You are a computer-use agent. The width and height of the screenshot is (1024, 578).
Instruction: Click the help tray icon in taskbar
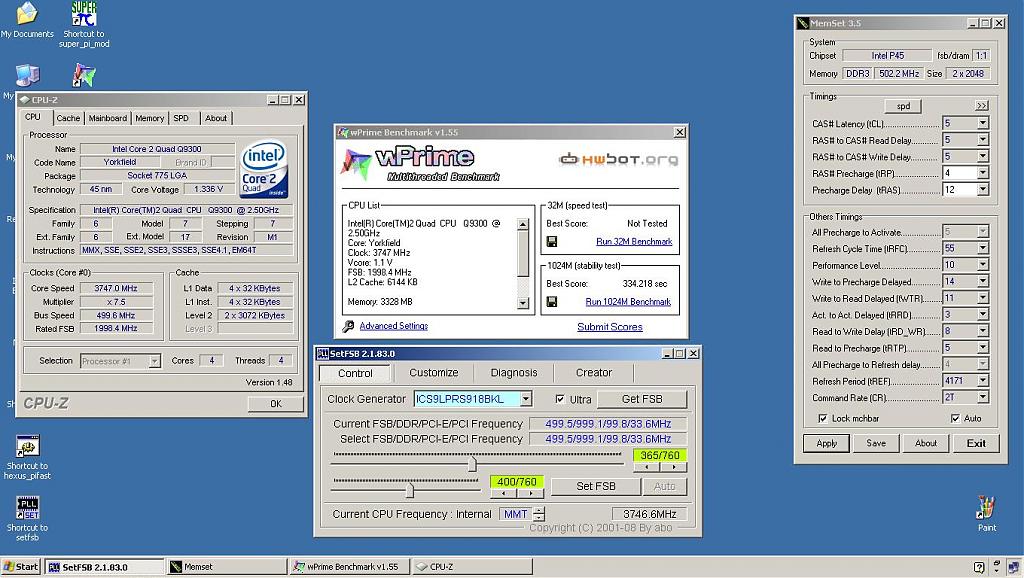[x=978, y=567]
